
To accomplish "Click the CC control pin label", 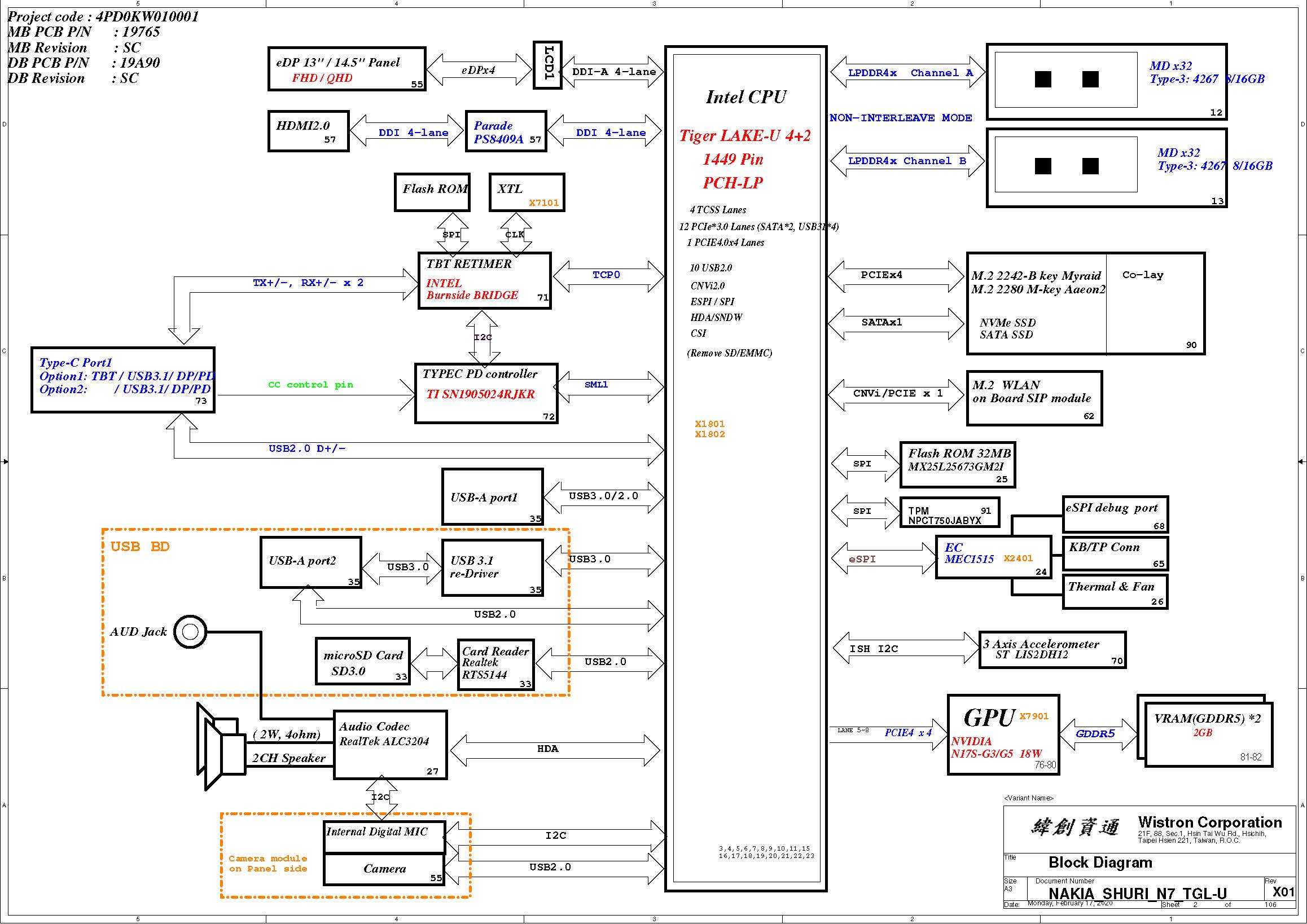I will tap(311, 385).
